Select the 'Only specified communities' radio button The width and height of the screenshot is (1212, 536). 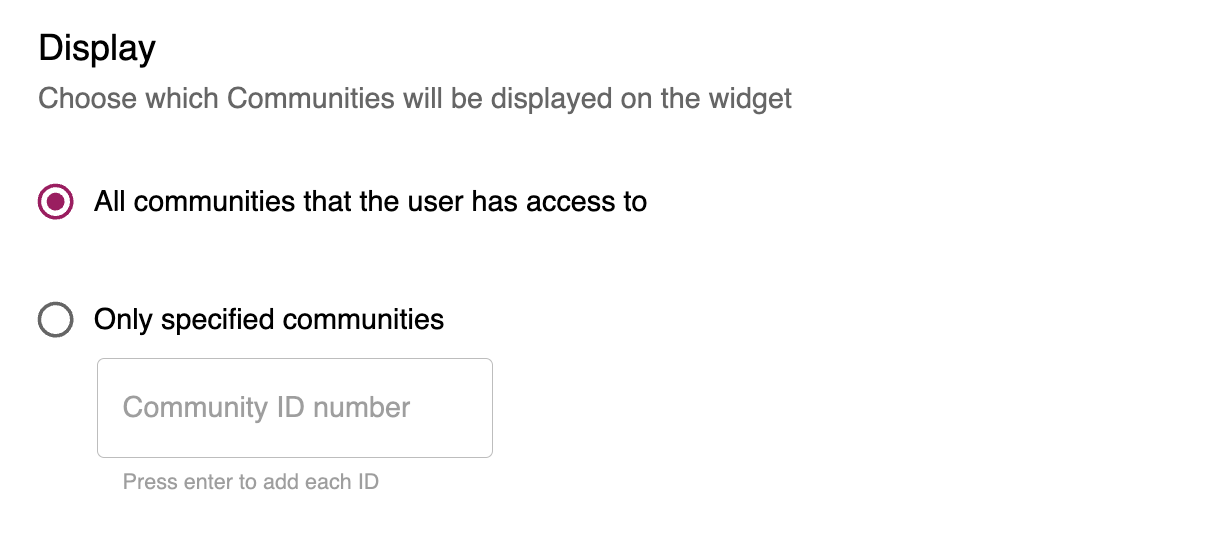coord(55,320)
